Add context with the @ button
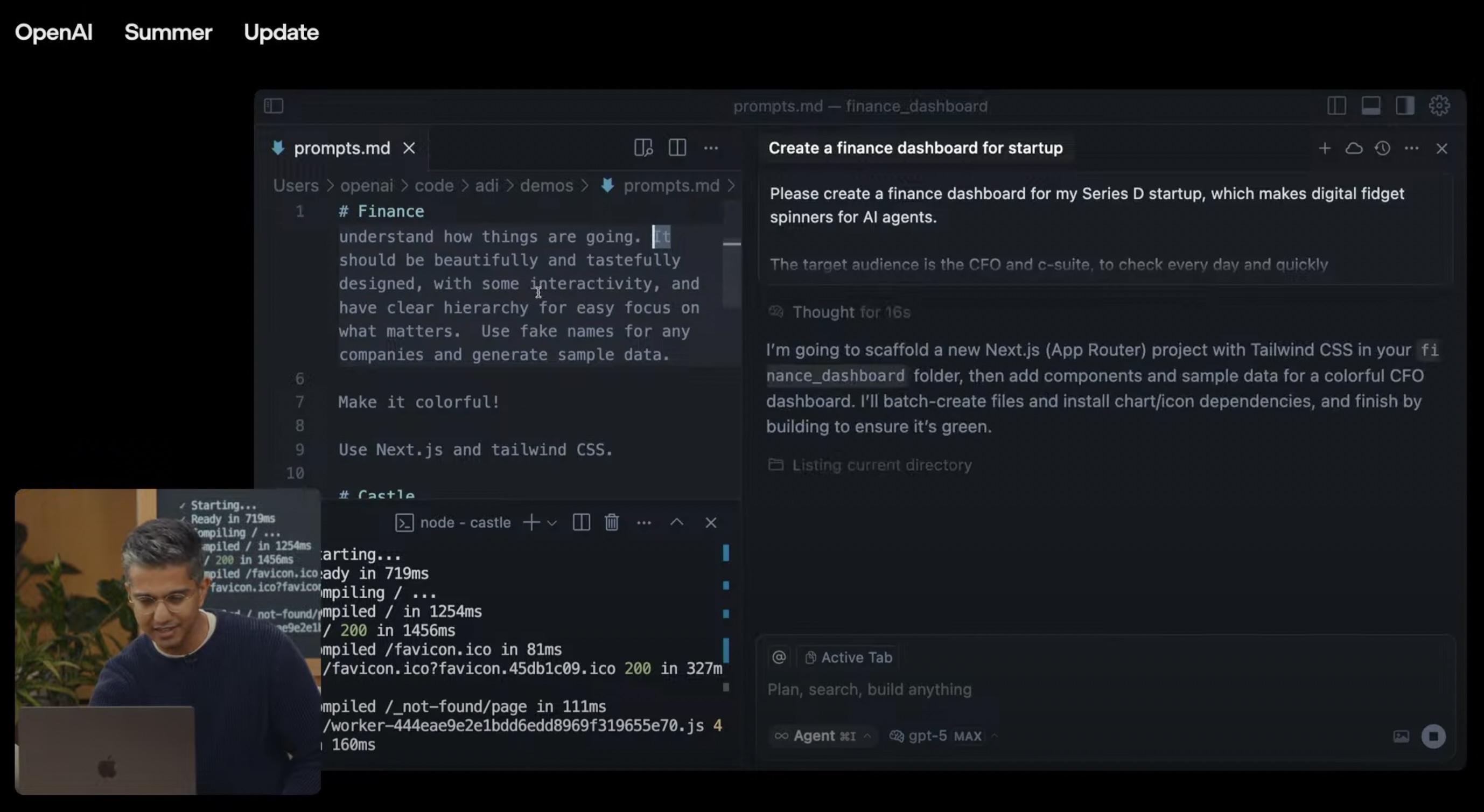Screen dimensions: 1484x812 click(779, 657)
